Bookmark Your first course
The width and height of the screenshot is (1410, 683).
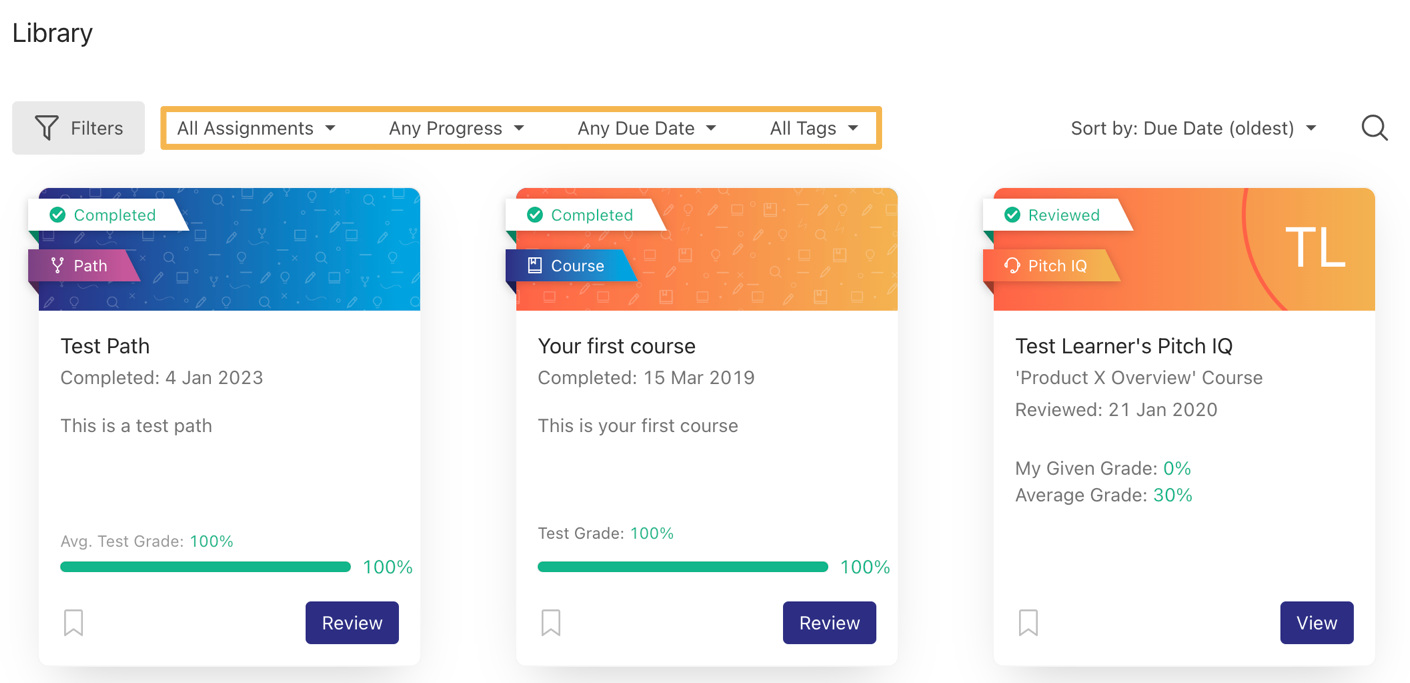click(551, 622)
